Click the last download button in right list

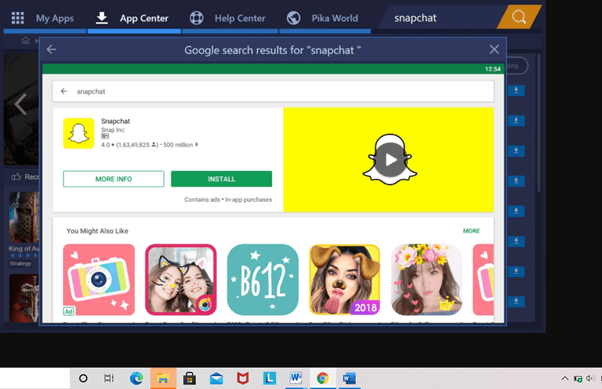click(516, 301)
